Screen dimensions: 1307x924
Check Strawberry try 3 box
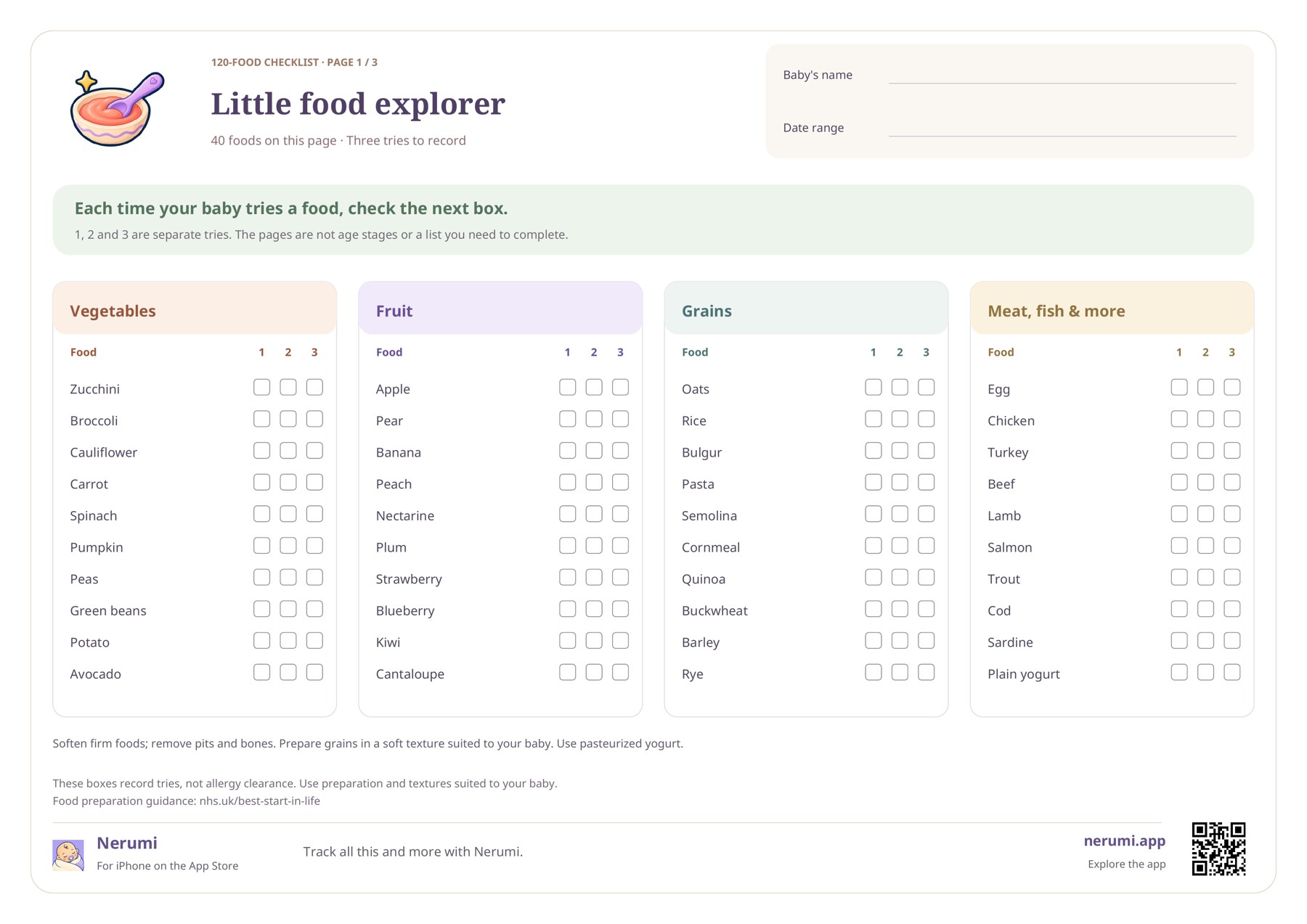point(620,577)
